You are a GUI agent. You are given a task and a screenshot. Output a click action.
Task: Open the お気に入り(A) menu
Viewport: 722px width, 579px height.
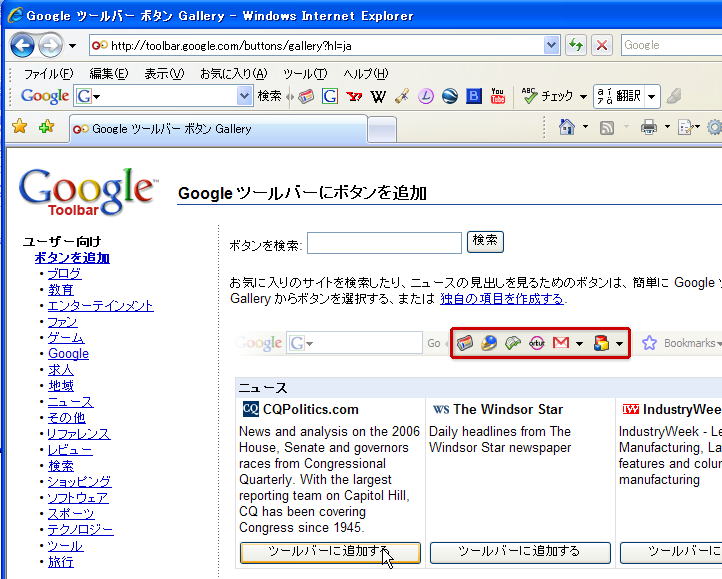tap(233, 74)
